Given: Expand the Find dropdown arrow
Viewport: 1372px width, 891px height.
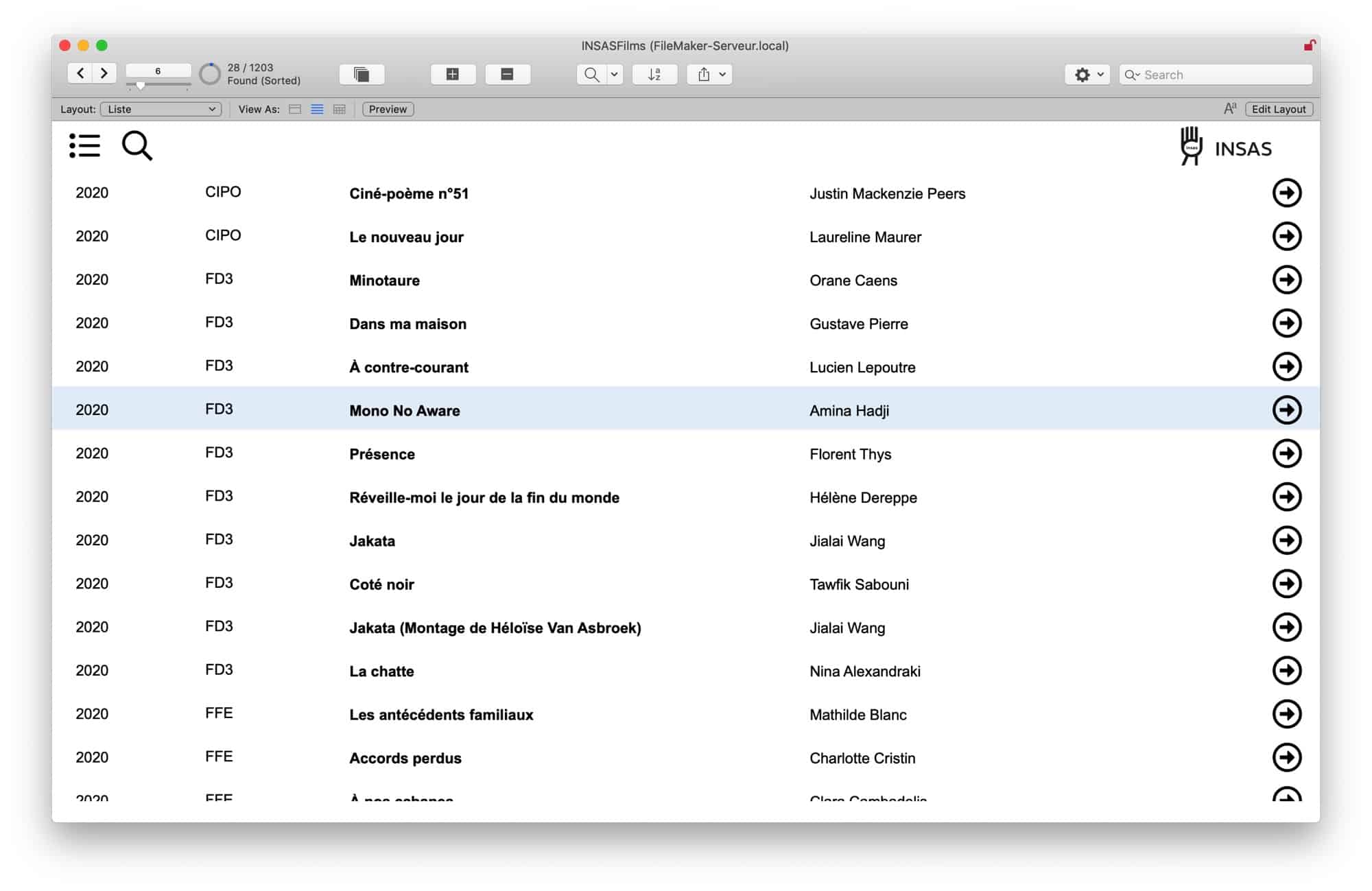Looking at the screenshot, I should point(614,74).
